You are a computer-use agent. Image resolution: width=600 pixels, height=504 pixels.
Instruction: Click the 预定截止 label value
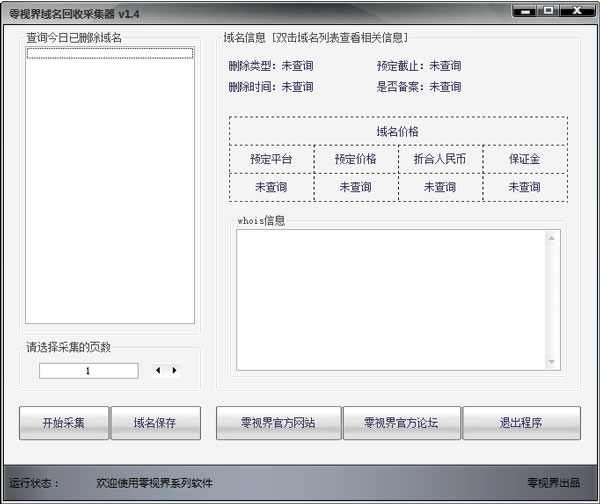click(x=445, y=66)
